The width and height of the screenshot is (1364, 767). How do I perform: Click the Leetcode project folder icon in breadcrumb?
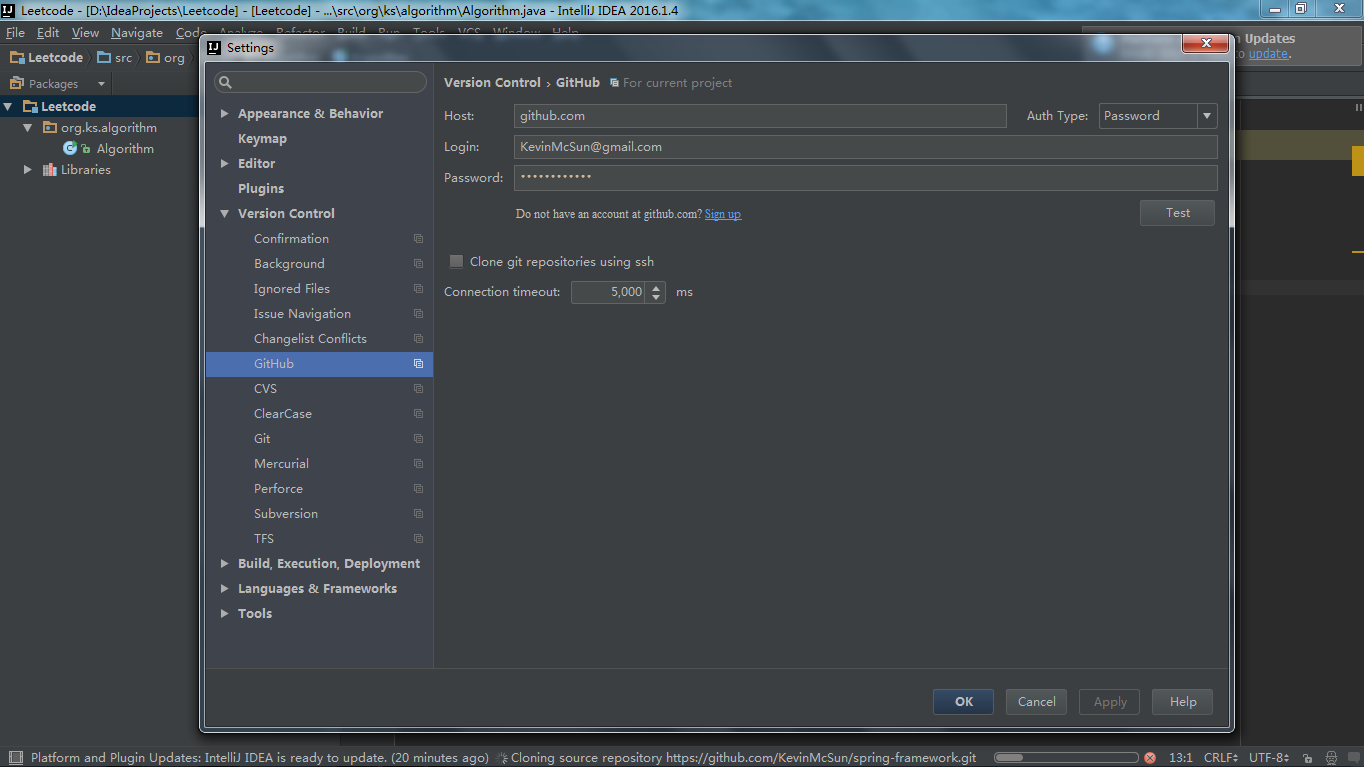click(x=17, y=58)
